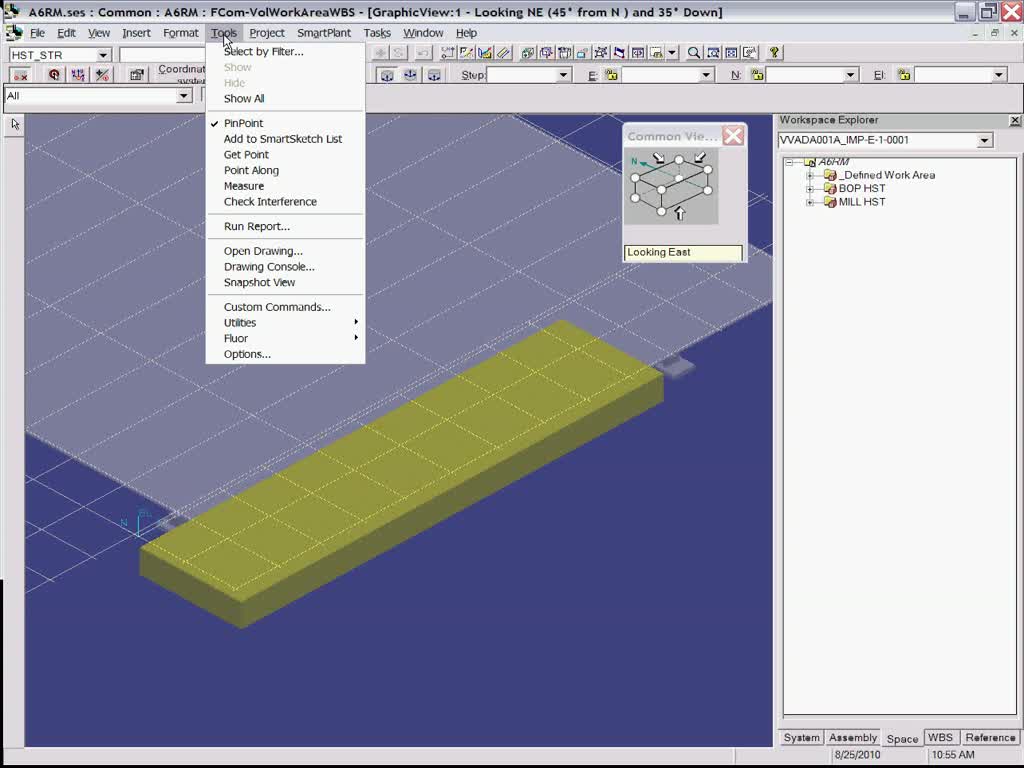Click the star-and-line icon left of properties icon
The height and width of the screenshot is (768, 1024).
102,75
